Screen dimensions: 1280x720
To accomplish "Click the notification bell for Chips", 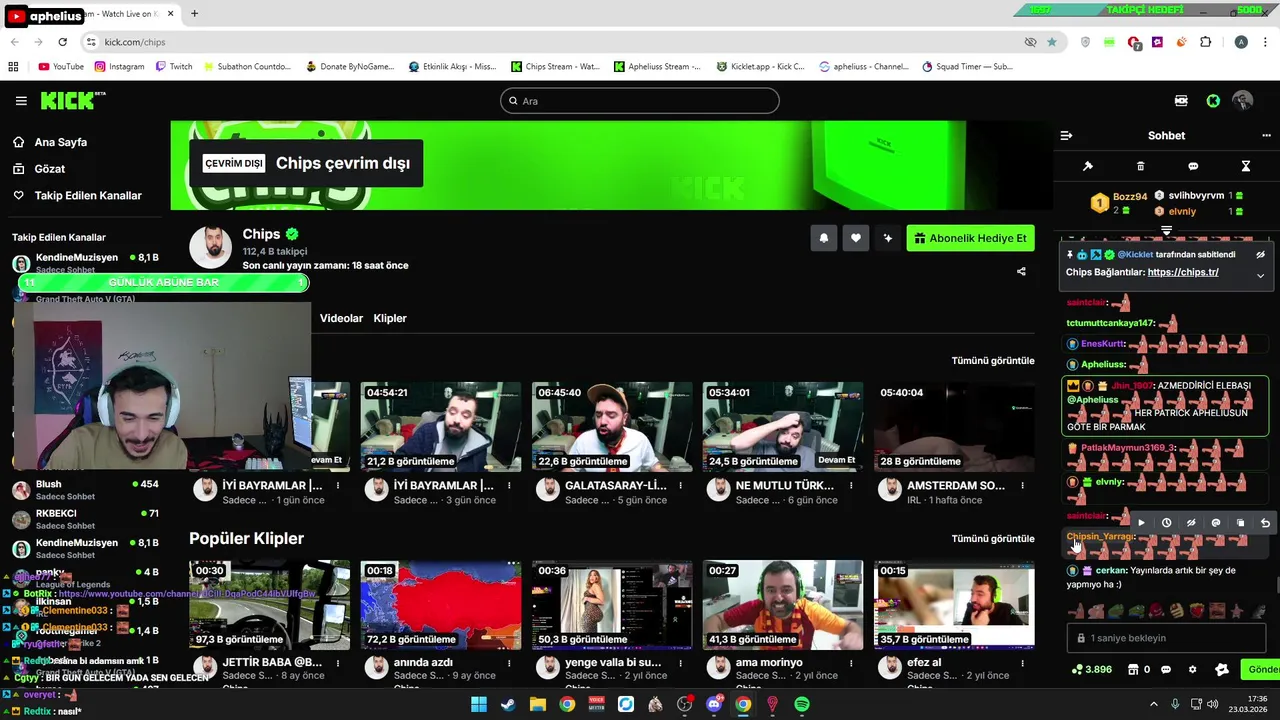I will [x=824, y=238].
